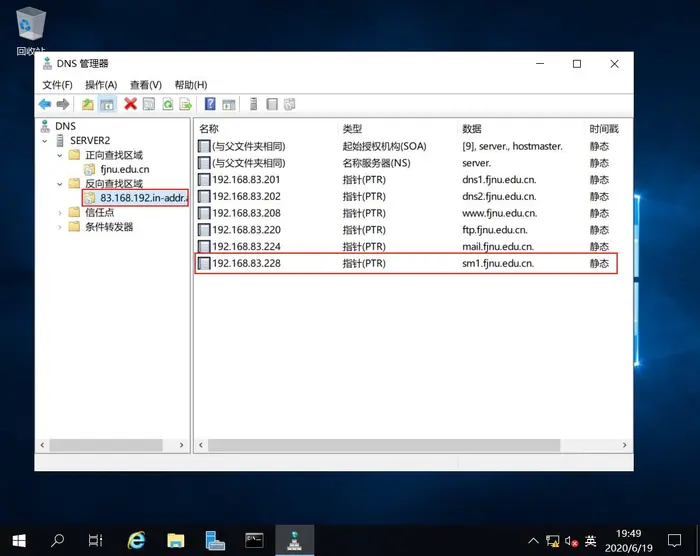Click left arrow of records pane scrollbar
The height and width of the screenshot is (556, 700).
click(x=201, y=445)
